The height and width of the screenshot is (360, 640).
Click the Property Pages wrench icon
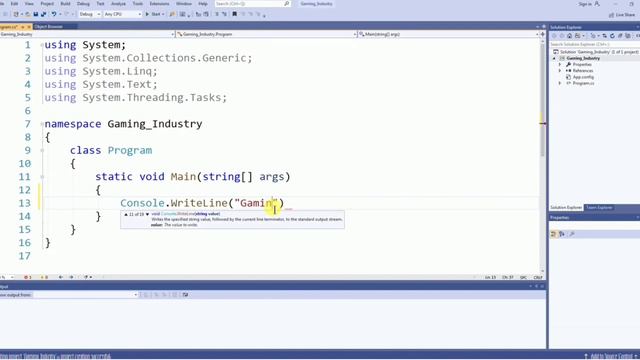[x=572, y=234]
